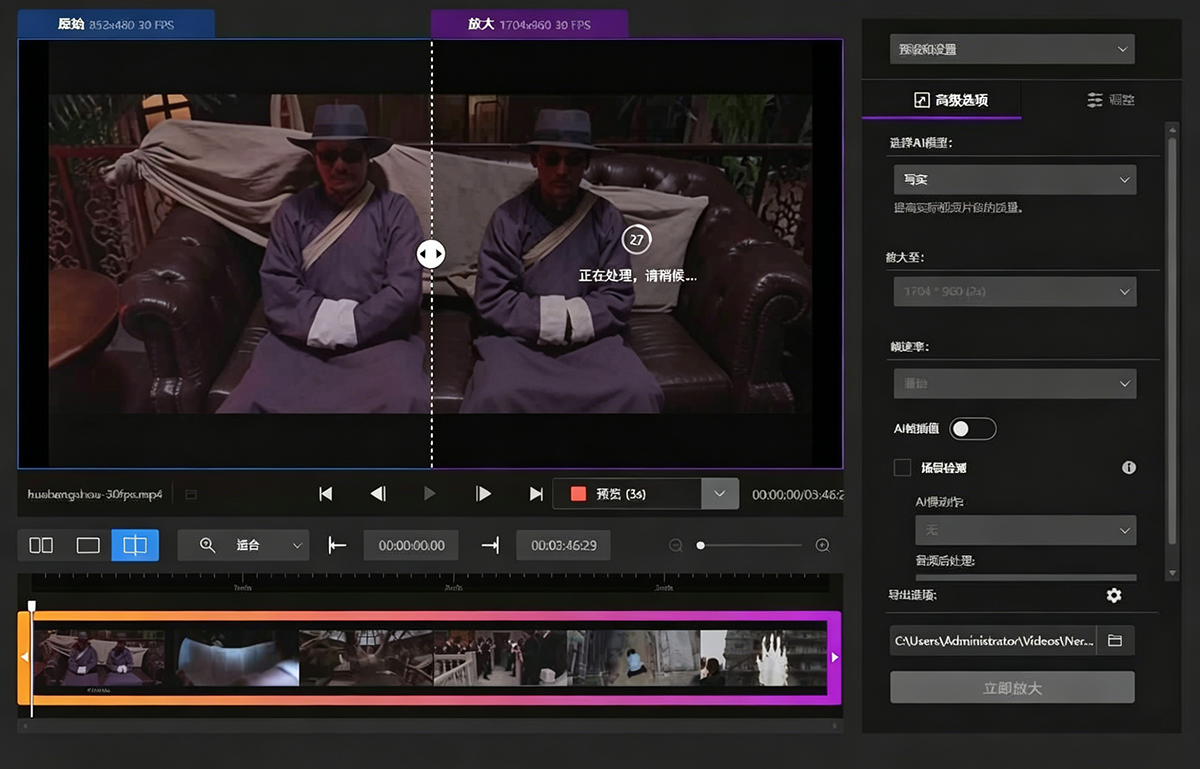Click the play button
Viewport: 1200px width, 769px height.
(x=430, y=494)
